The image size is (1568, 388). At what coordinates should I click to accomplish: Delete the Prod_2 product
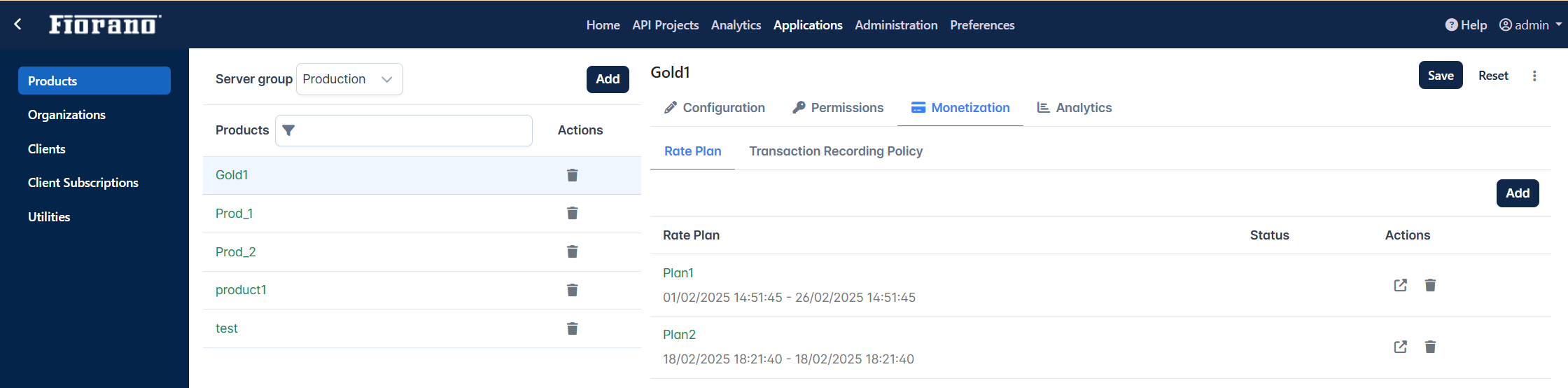point(572,251)
